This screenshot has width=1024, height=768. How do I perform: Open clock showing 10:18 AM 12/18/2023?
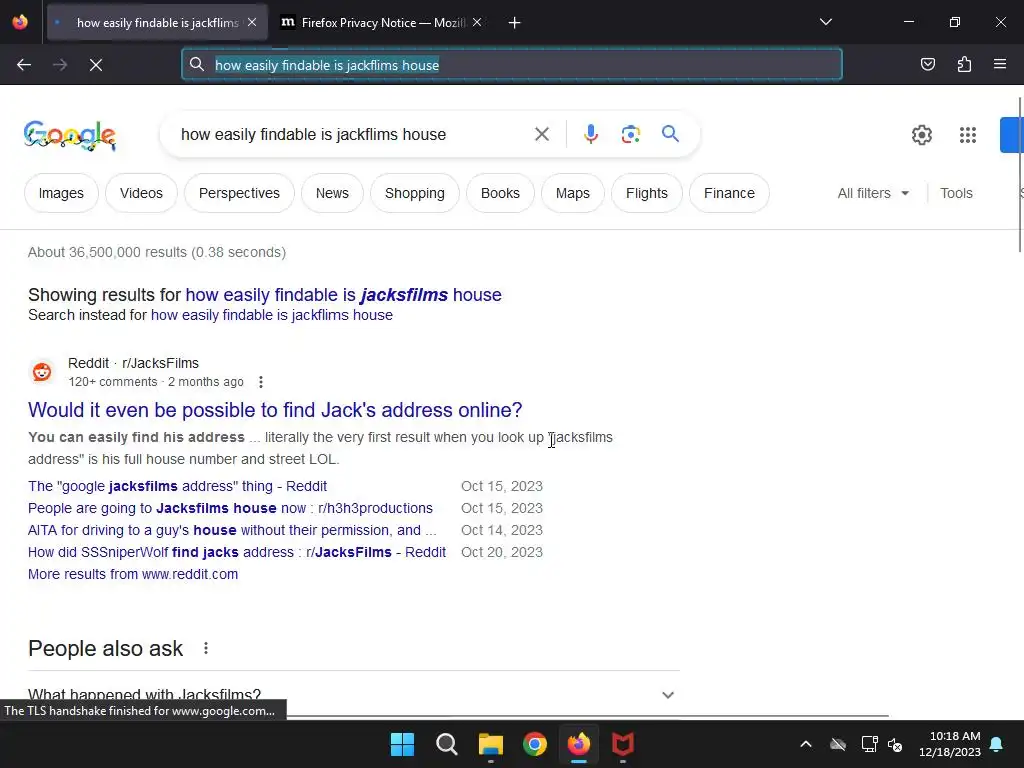coord(950,744)
